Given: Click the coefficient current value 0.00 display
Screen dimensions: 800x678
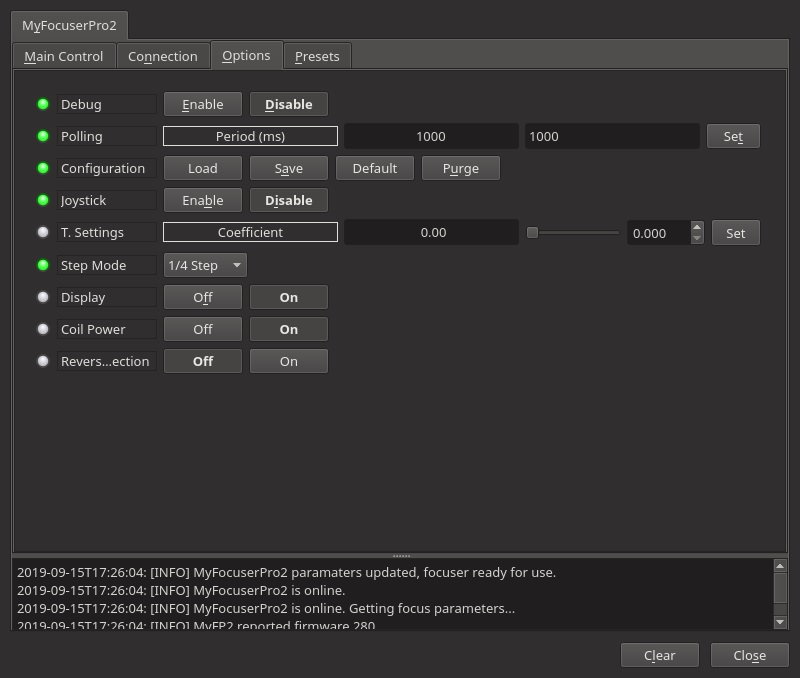Looking at the screenshot, I should tap(431, 232).
